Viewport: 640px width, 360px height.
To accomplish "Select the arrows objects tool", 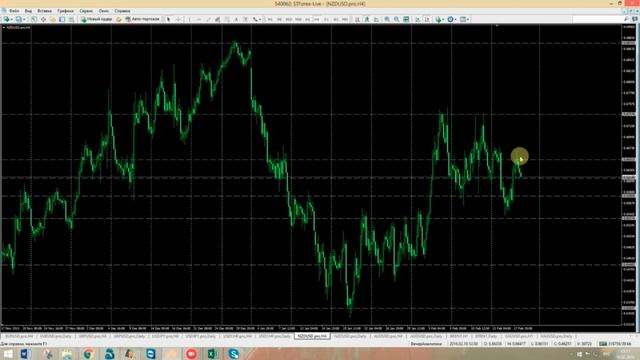I will pyautogui.click(x=255, y=19).
